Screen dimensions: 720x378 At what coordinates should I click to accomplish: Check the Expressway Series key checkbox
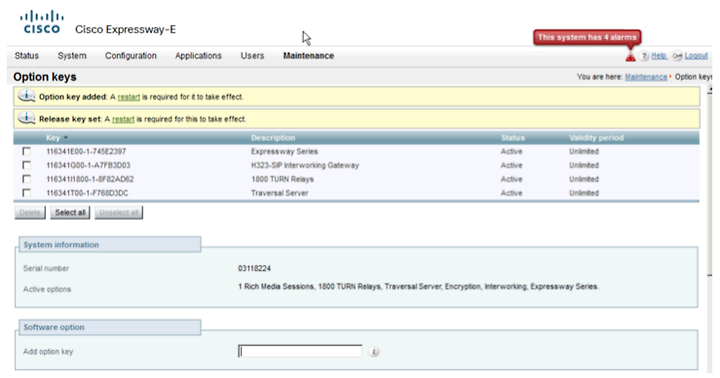click(x=27, y=151)
